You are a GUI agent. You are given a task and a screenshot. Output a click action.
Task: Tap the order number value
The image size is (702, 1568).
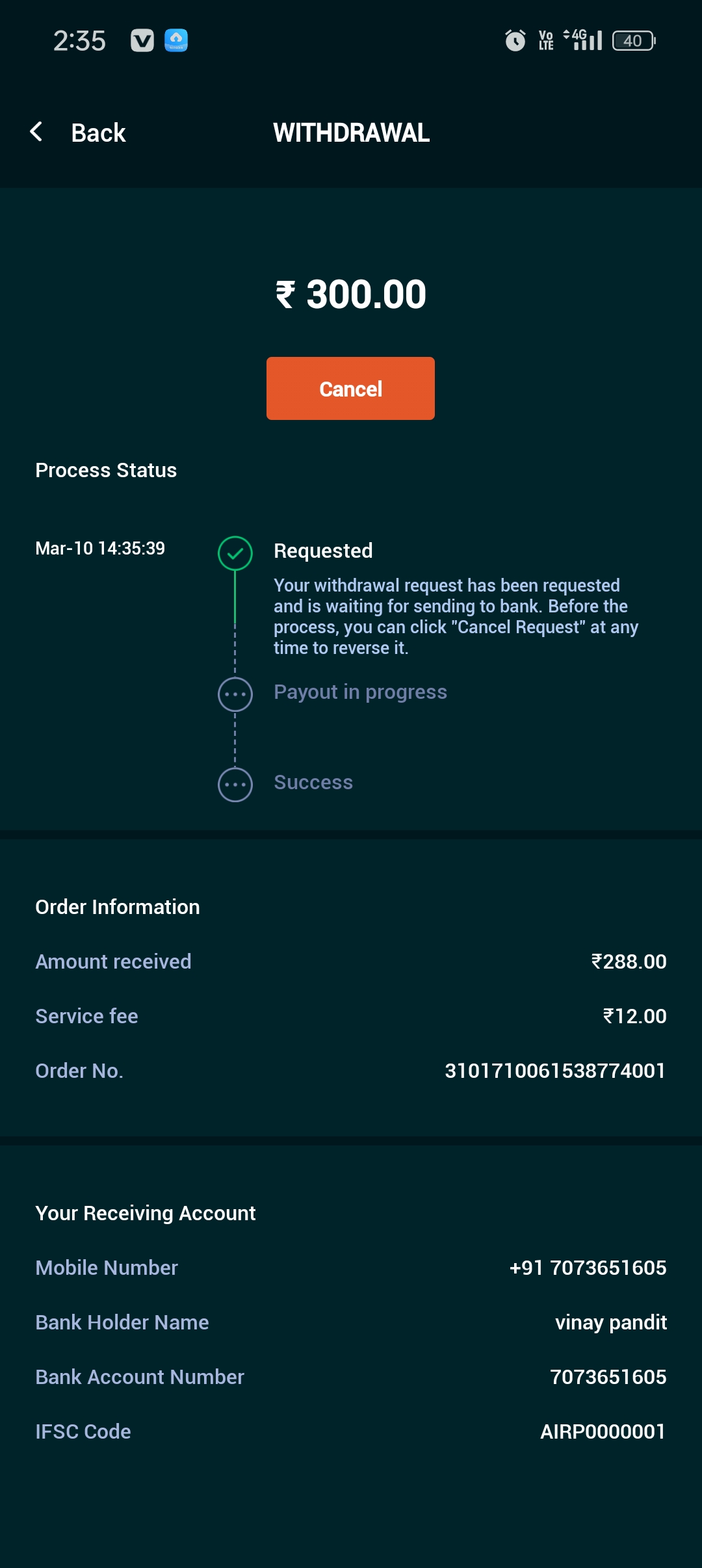pyautogui.click(x=555, y=1071)
